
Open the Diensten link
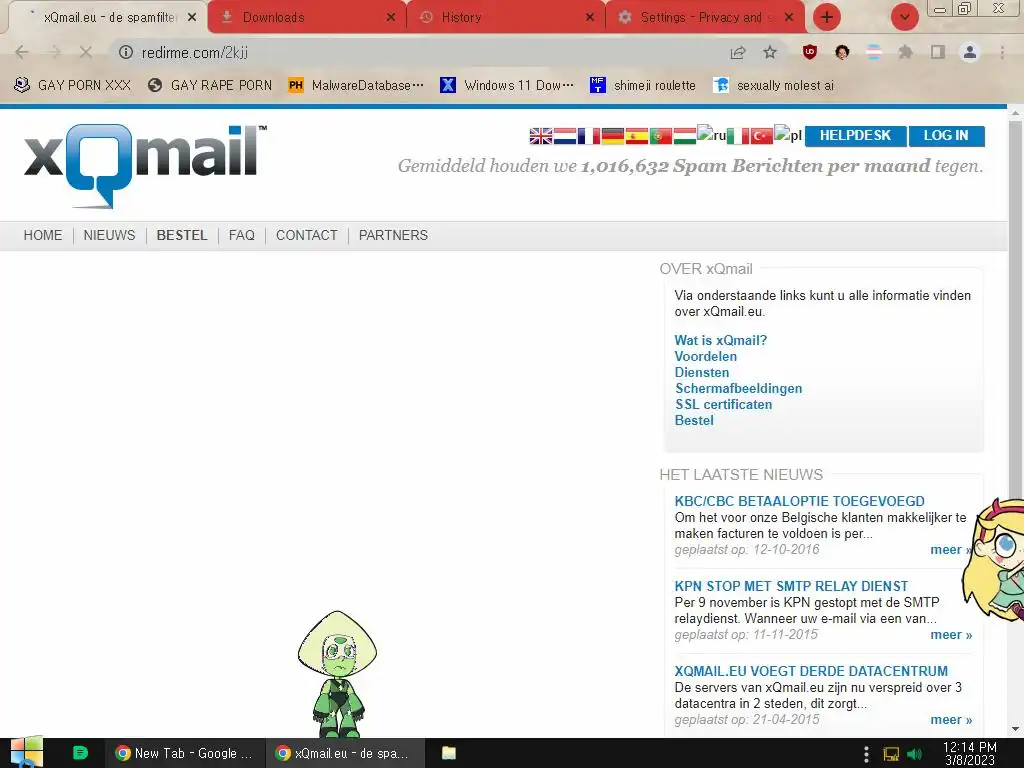click(701, 372)
